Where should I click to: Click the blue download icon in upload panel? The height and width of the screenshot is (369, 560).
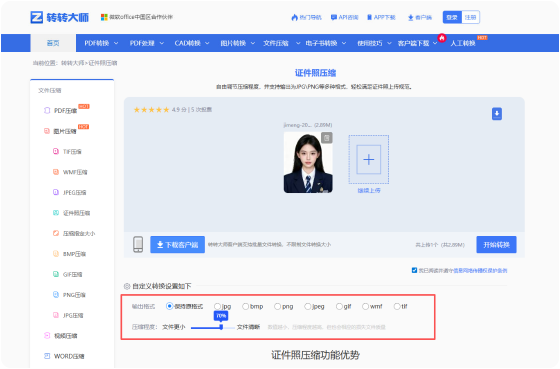tap(497, 114)
